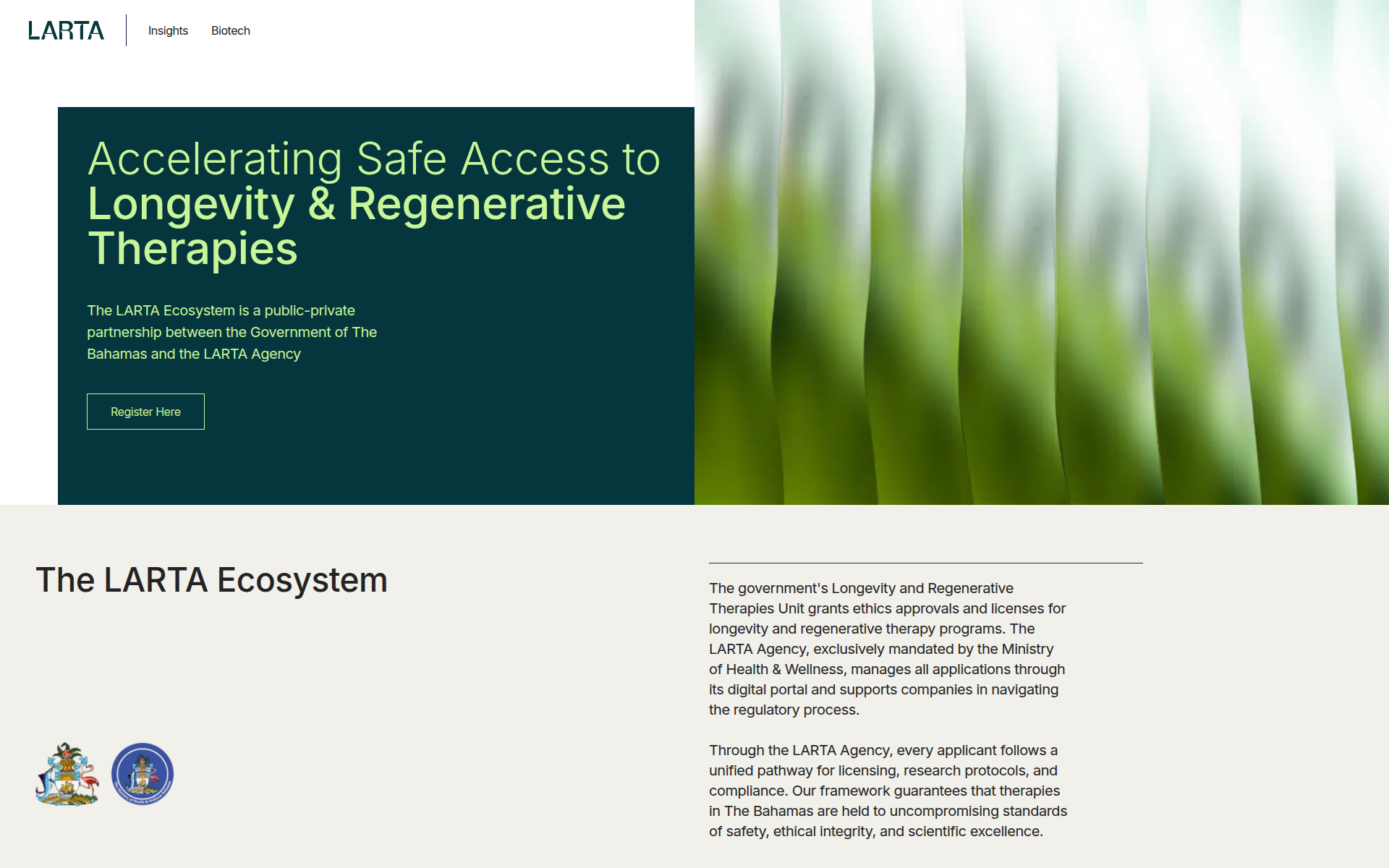Select 'The LARTA Ecosystem' heading

pos(212,580)
